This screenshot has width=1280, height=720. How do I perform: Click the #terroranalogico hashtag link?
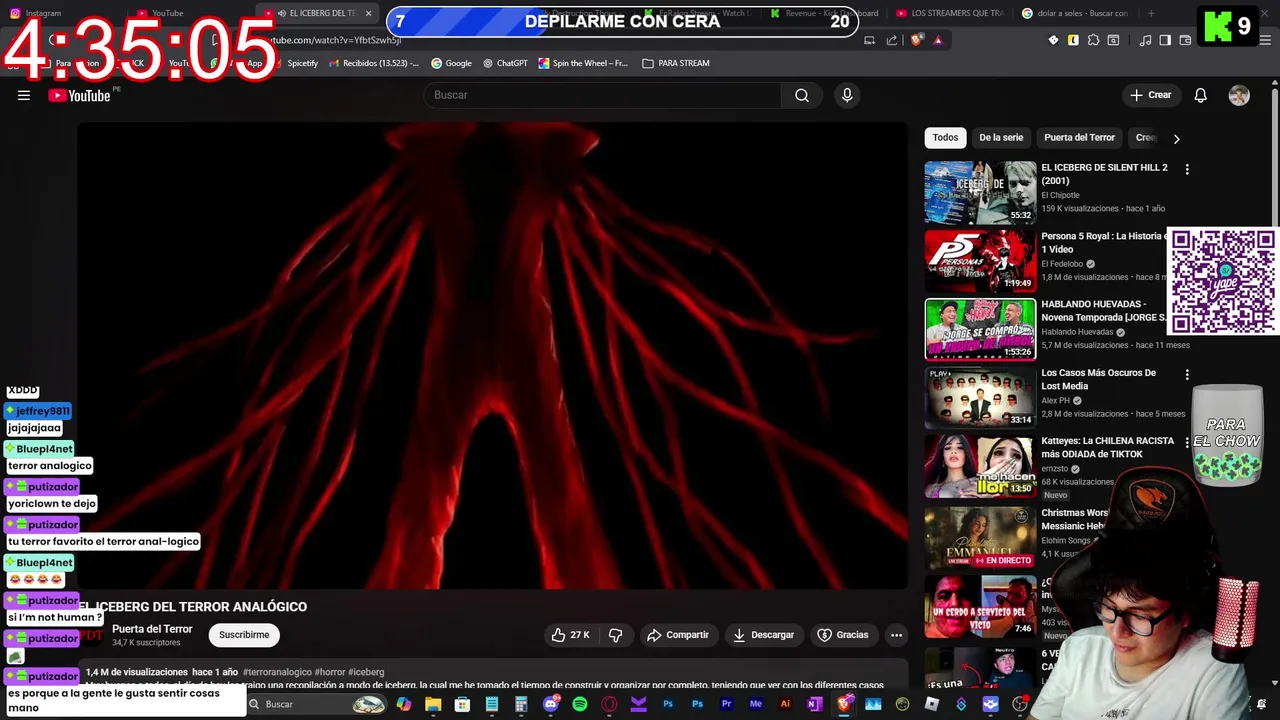click(277, 672)
